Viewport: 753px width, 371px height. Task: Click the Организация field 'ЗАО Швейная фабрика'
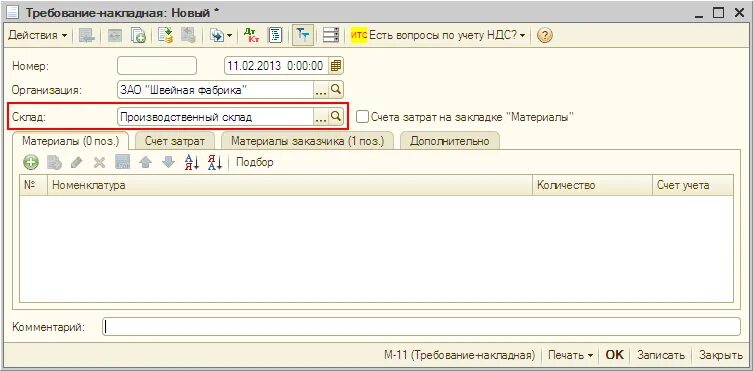[x=215, y=89]
